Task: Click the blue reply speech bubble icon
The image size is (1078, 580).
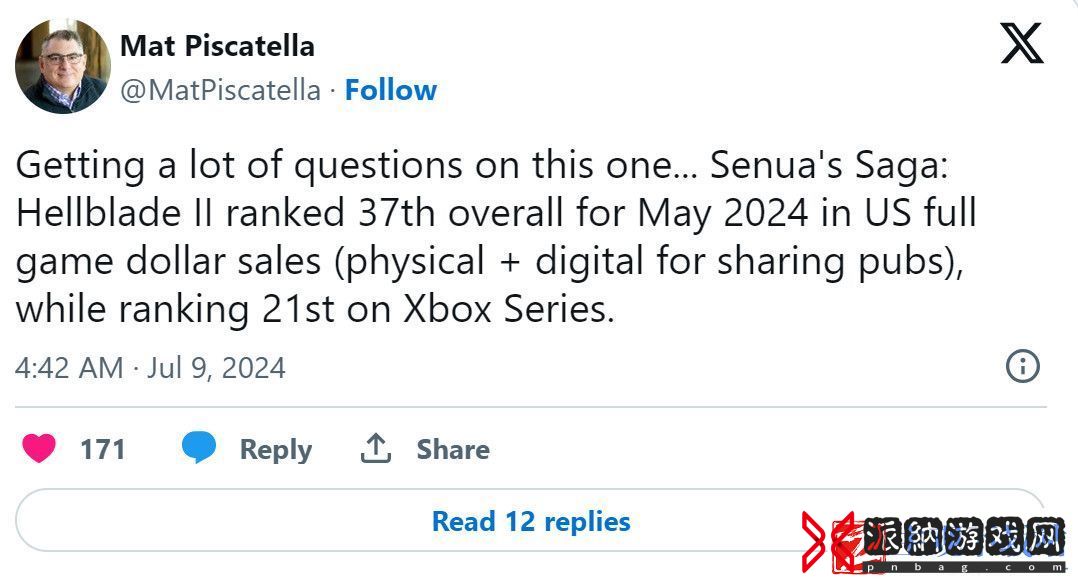Action: [x=199, y=447]
